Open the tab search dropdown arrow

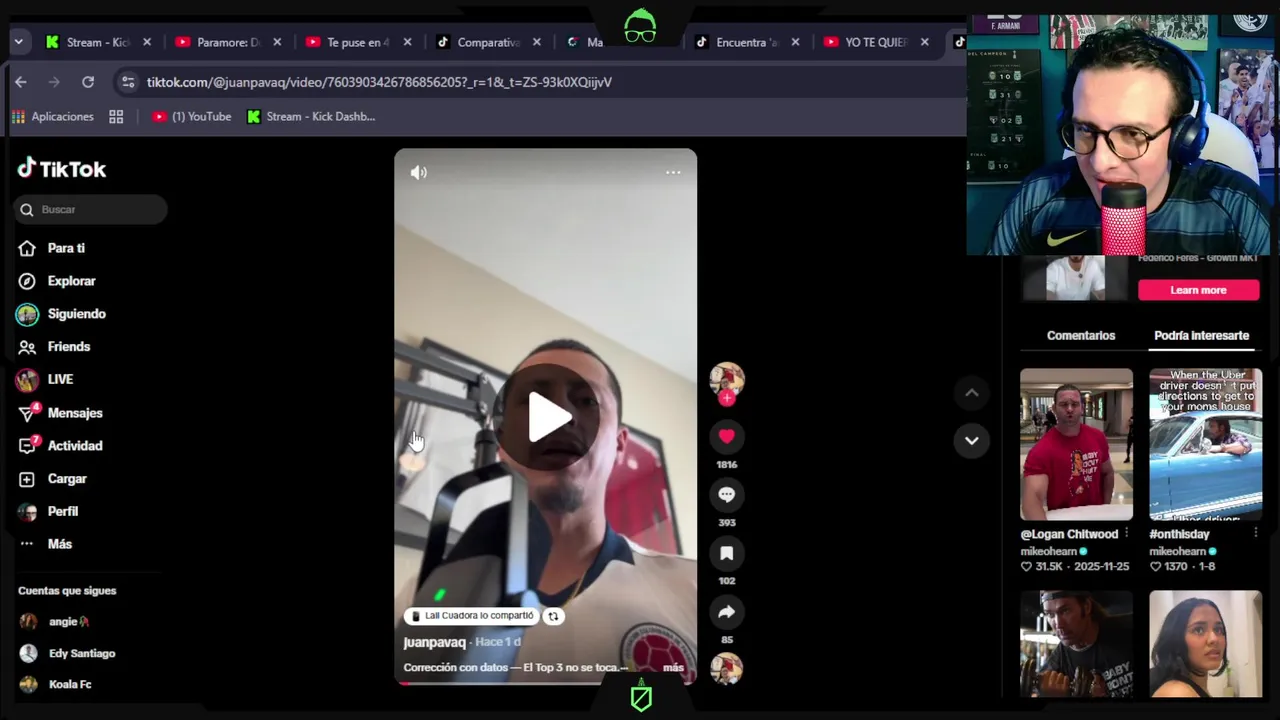pyautogui.click(x=18, y=42)
